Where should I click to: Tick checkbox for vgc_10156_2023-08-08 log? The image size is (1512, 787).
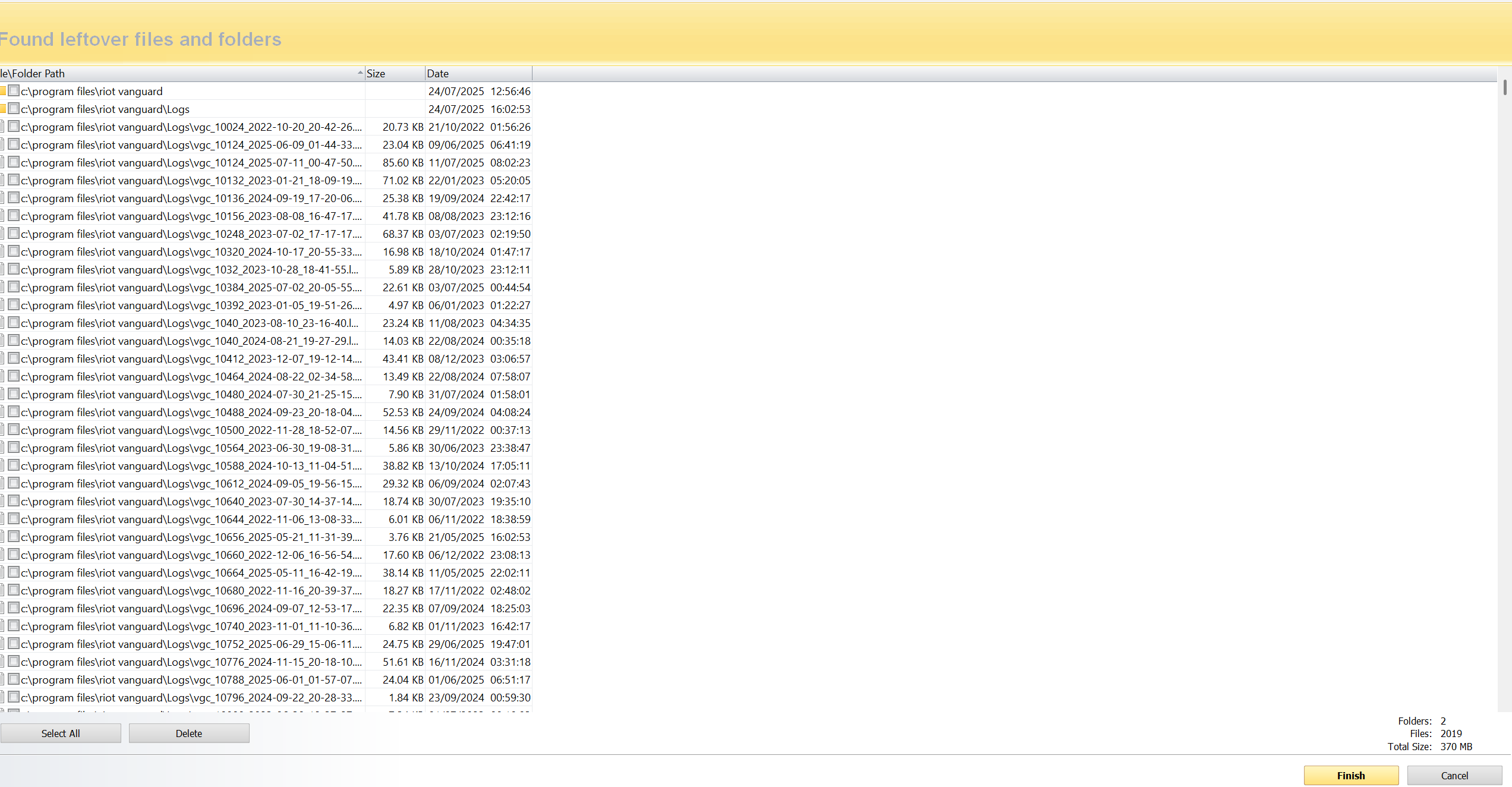[x=14, y=216]
